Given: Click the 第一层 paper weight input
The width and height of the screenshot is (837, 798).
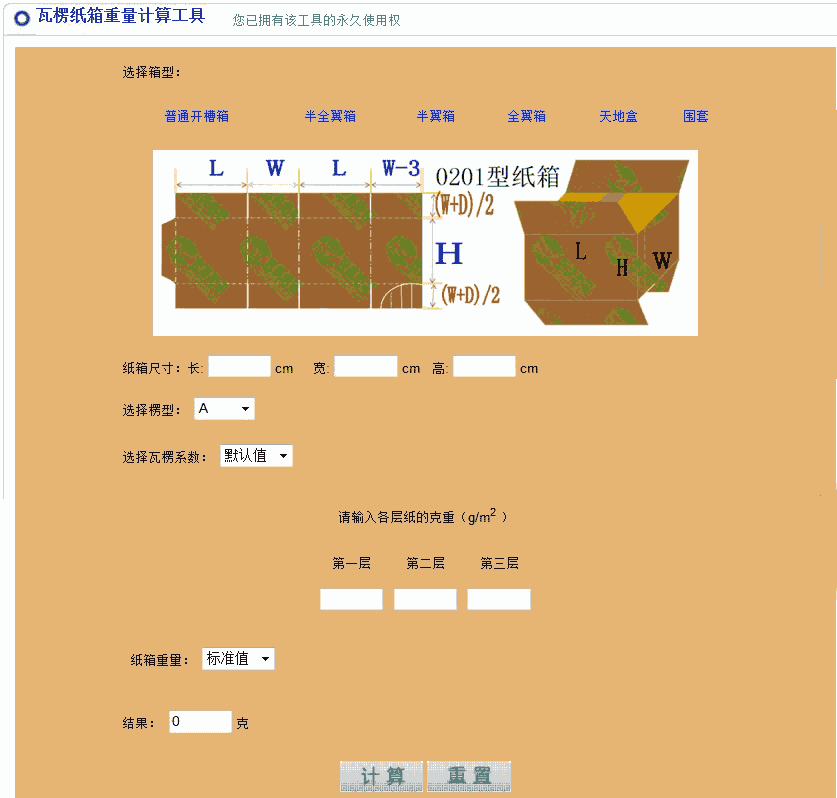Looking at the screenshot, I should point(351,599).
